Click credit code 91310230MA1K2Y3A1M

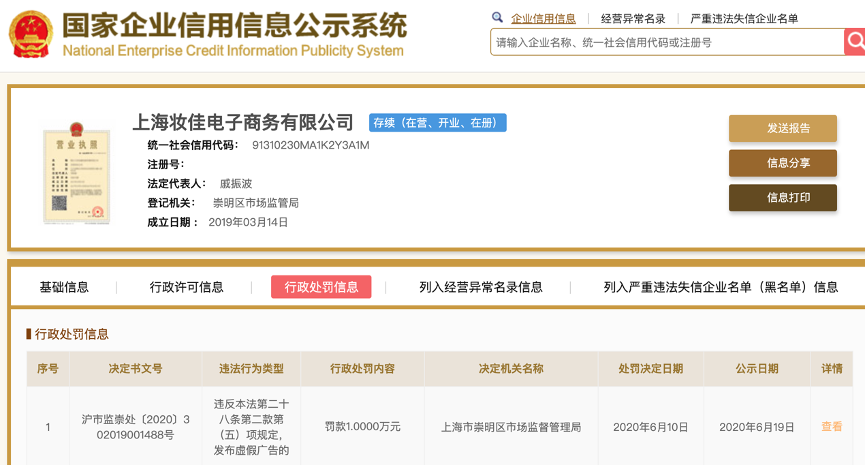pos(311,145)
